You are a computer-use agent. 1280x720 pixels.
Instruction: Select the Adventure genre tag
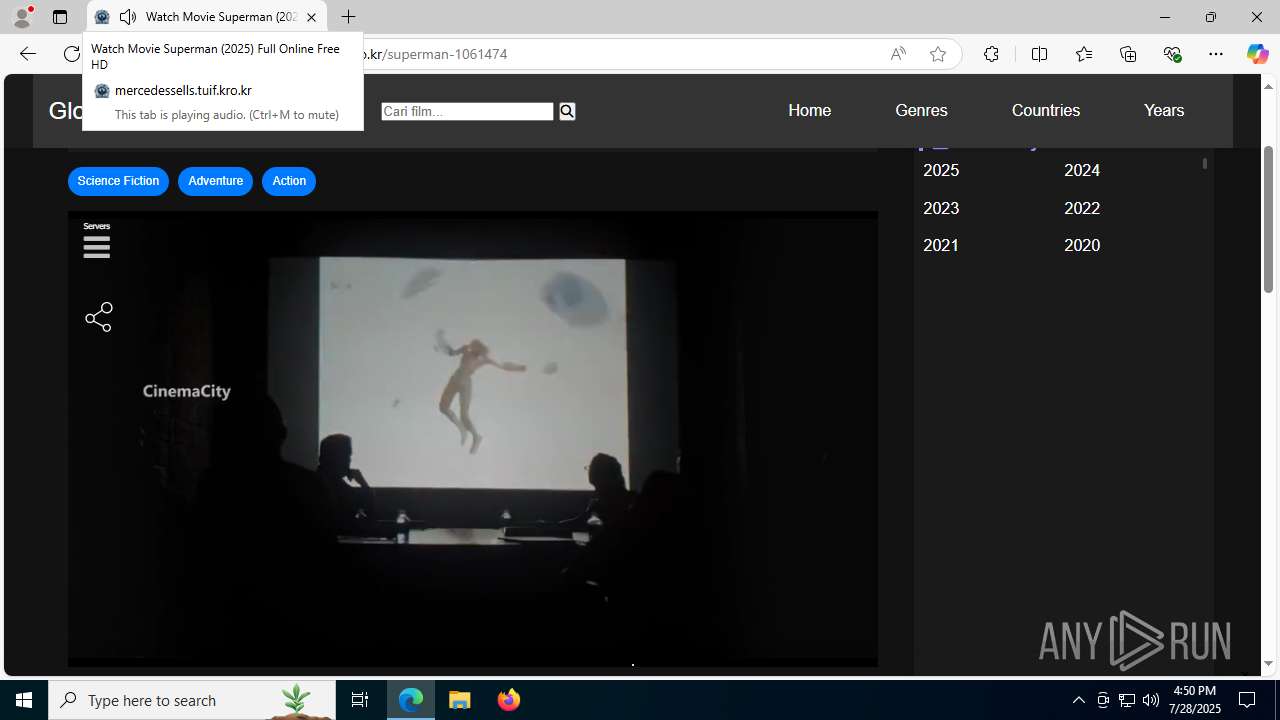pos(215,181)
